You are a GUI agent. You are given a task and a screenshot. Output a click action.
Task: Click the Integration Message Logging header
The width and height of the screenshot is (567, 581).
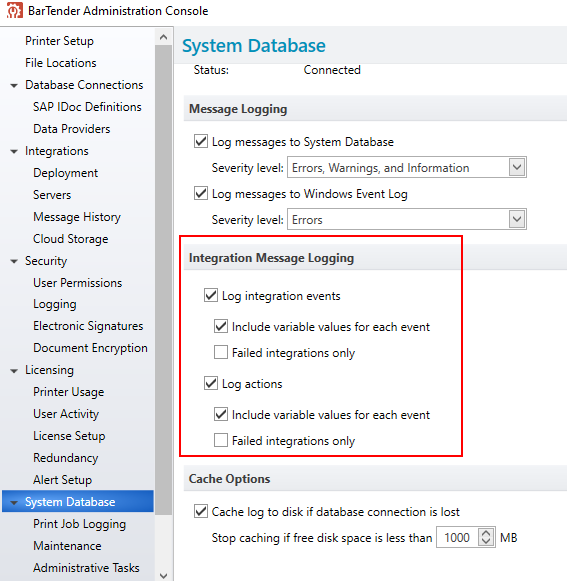click(x=271, y=258)
